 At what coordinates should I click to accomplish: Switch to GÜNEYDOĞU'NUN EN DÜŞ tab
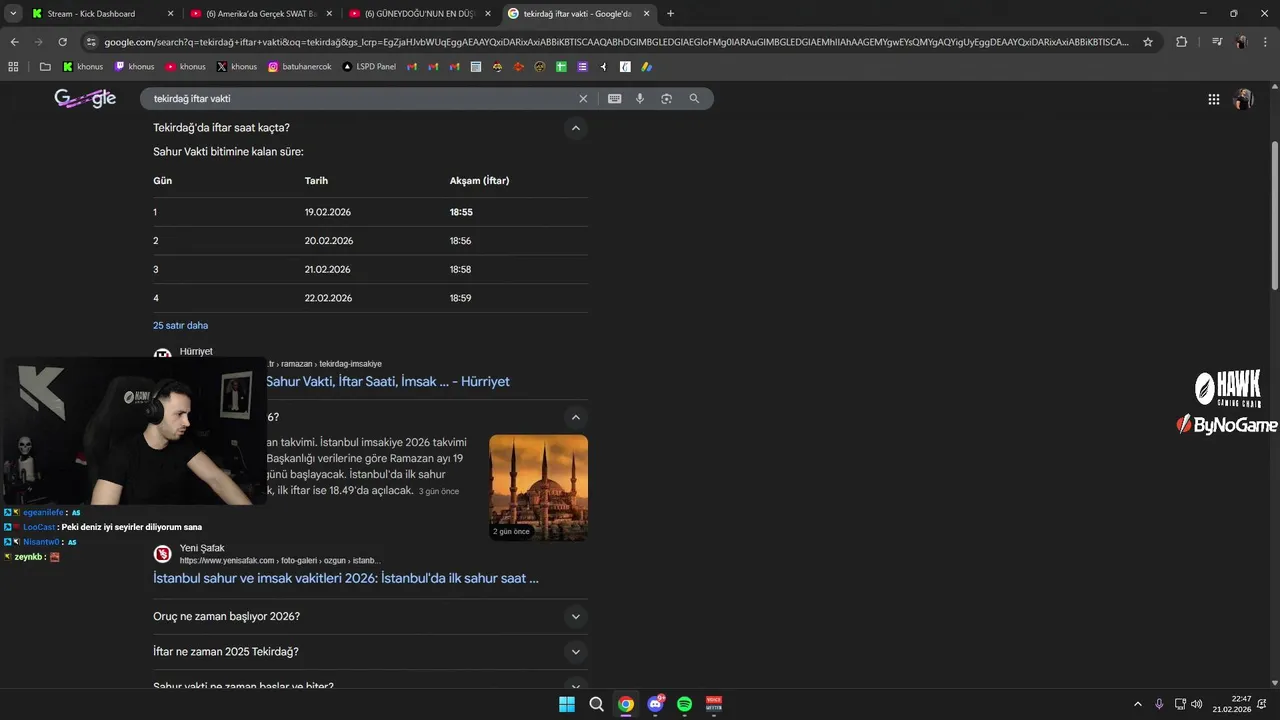(x=418, y=14)
